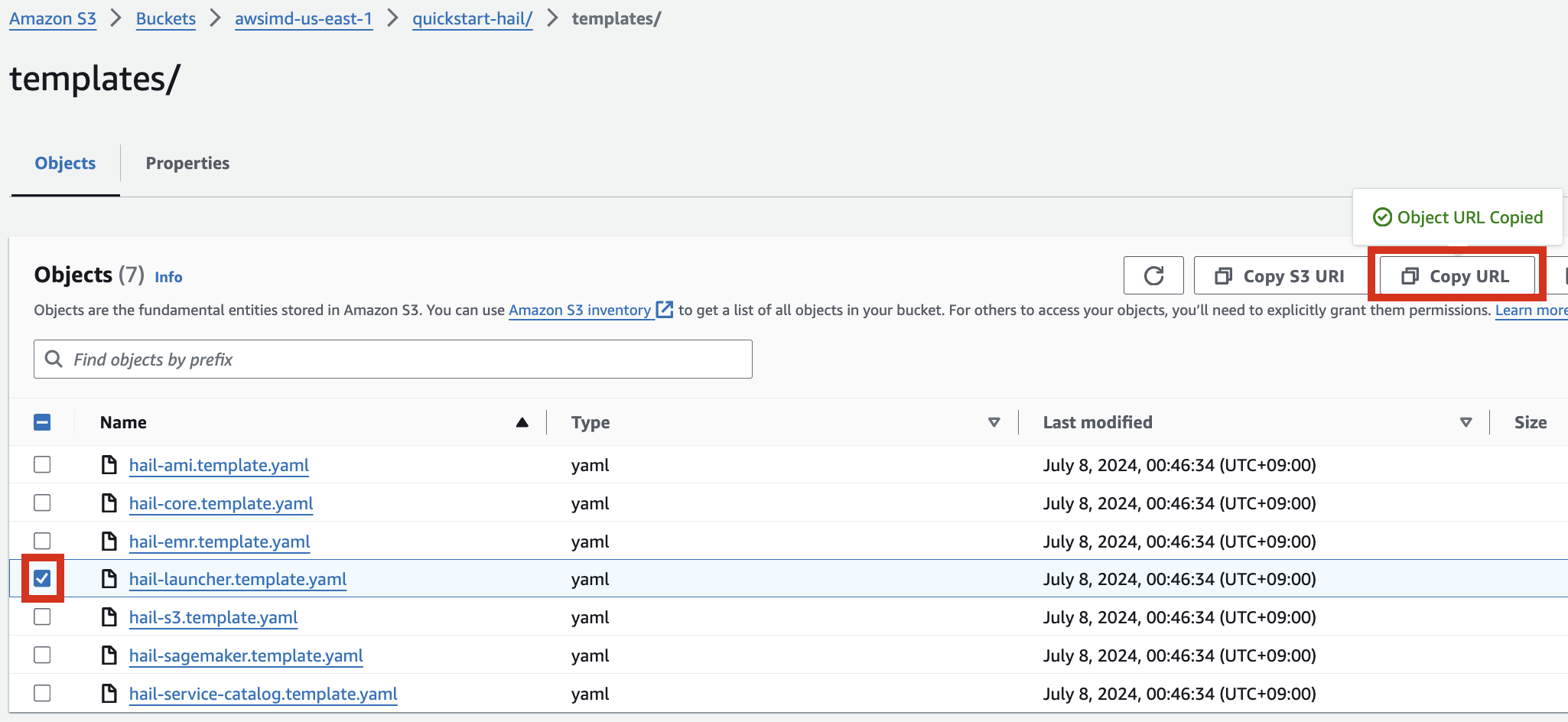Click the last modified date of hail-ami.template.yaml

1179,465
